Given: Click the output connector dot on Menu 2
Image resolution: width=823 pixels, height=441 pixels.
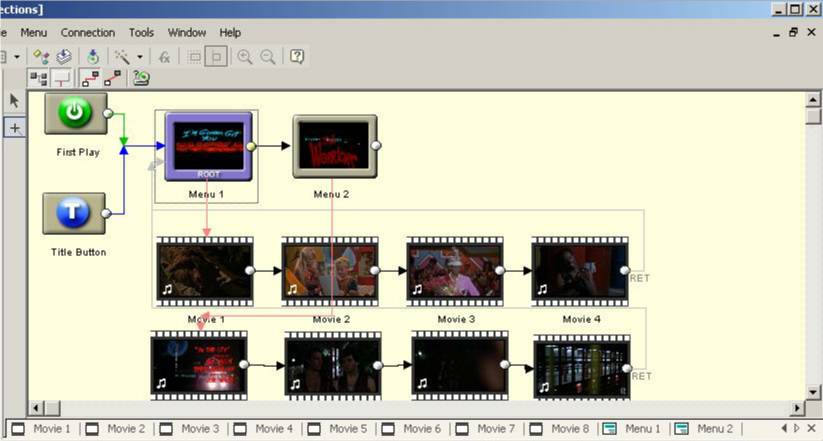Looking at the screenshot, I should (376, 145).
